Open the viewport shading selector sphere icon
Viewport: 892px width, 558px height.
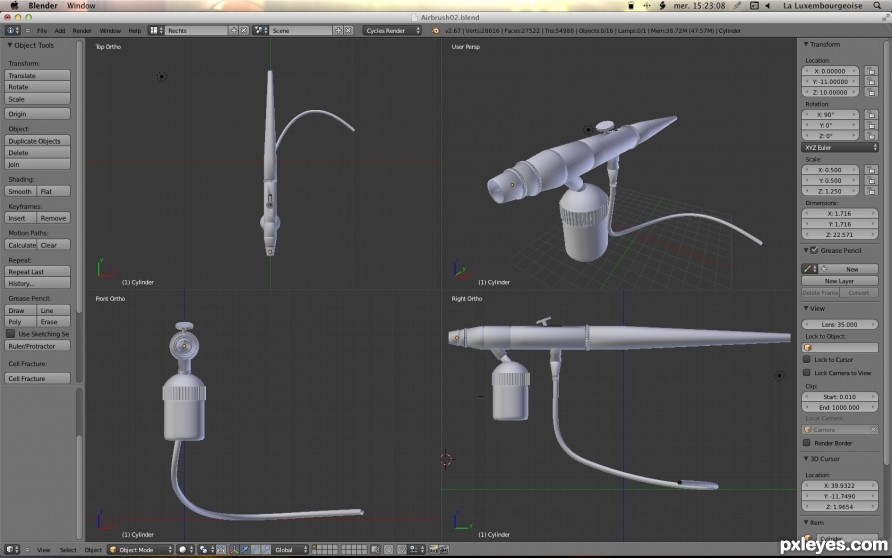coord(185,549)
